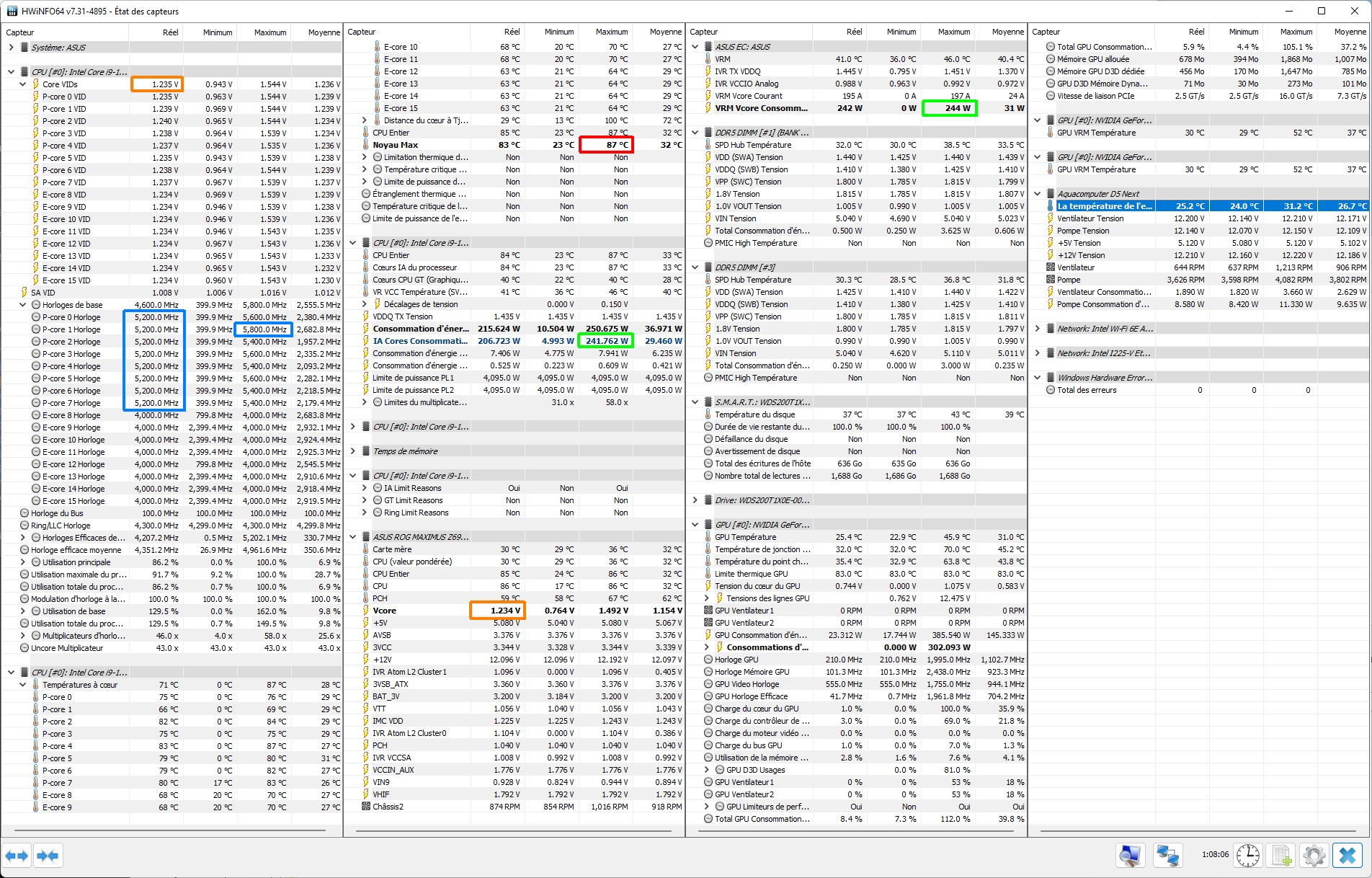Select the IA Cores Consommati... row
The image size is (1372, 878).
pos(419,341)
